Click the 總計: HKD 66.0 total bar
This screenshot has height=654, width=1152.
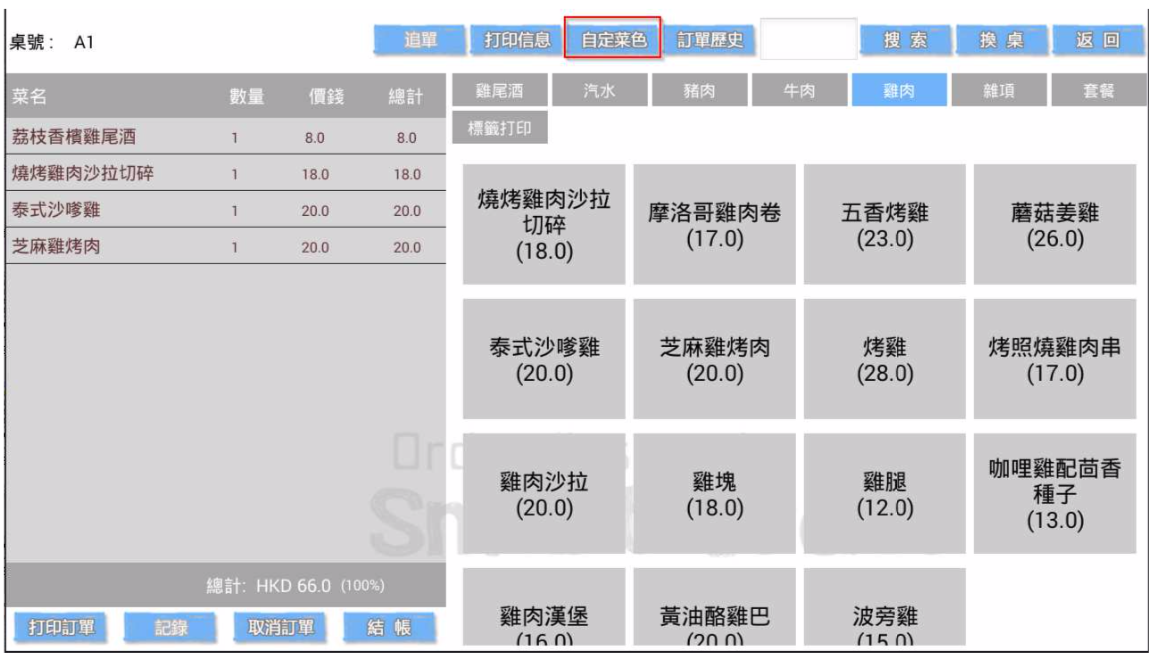pyautogui.click(x=226, y=585)
